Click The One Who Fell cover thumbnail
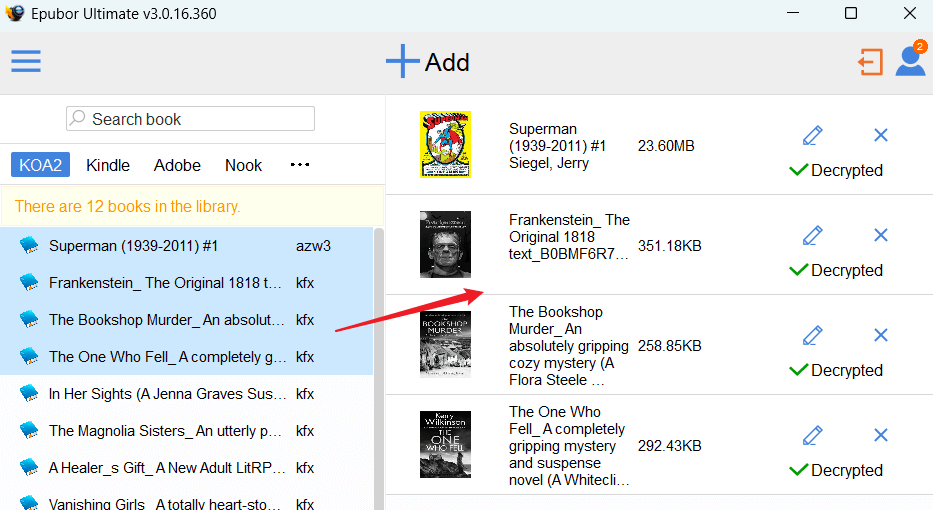Image resolution: width=933 pixels, height=510 pixels. point(445,444)
